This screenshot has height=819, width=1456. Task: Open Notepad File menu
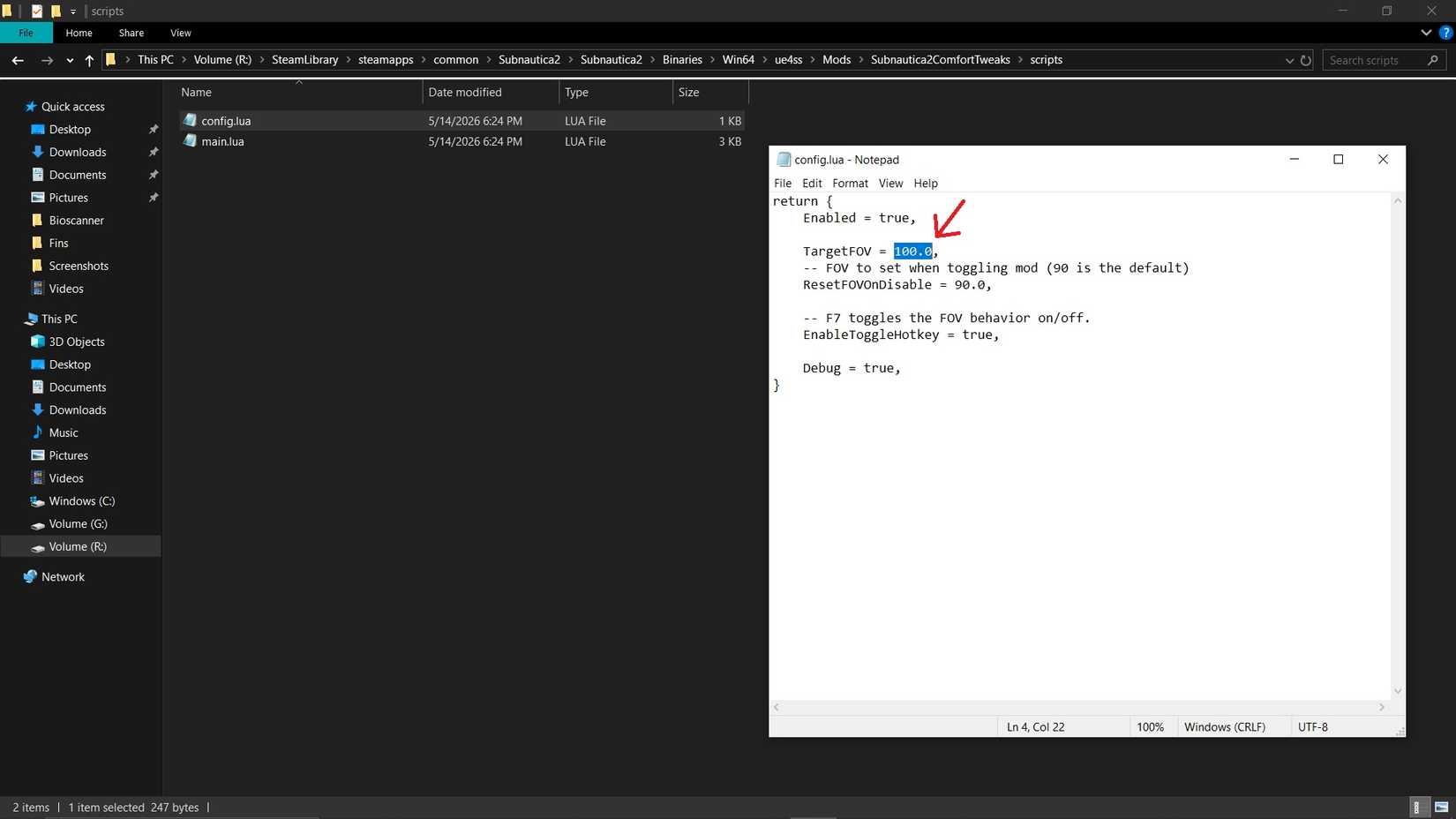click(x=783, y=184)
